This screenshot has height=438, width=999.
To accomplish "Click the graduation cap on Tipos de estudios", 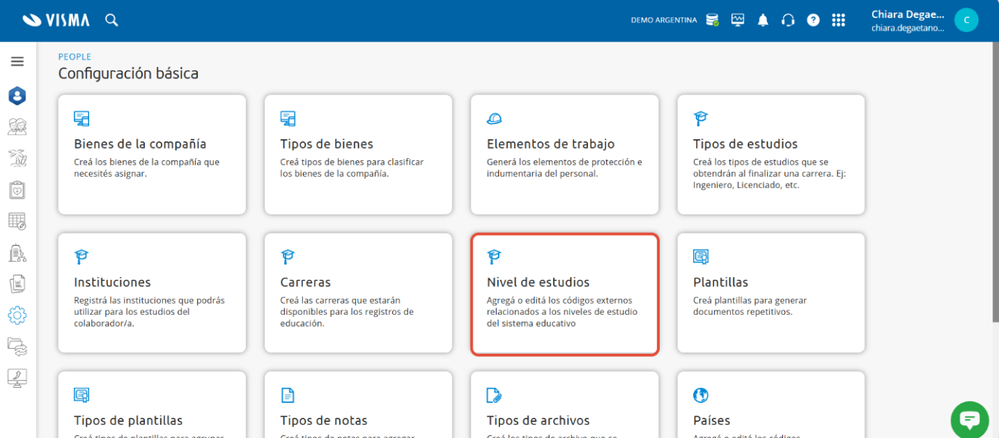I will (x=701, y=118).
